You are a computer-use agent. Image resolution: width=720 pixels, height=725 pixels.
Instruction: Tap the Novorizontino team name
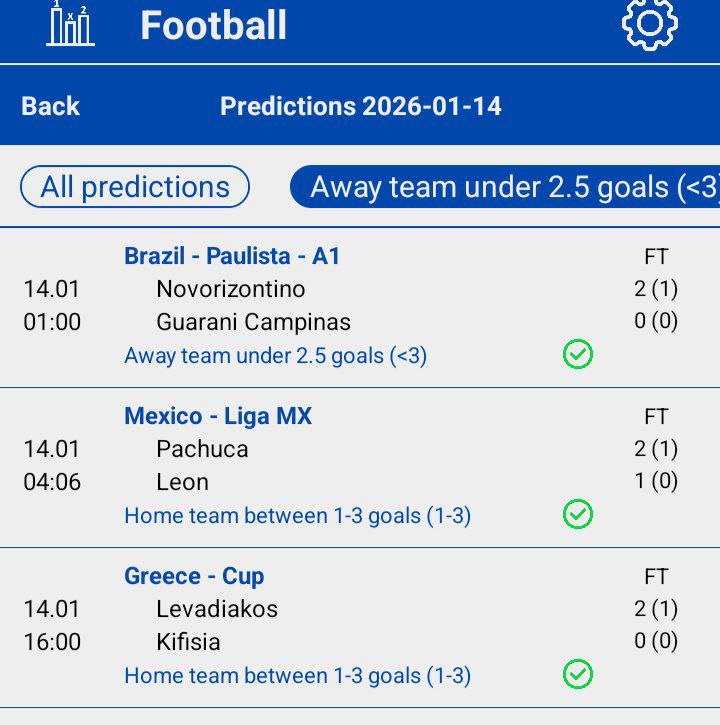click(x=231, y=289)
